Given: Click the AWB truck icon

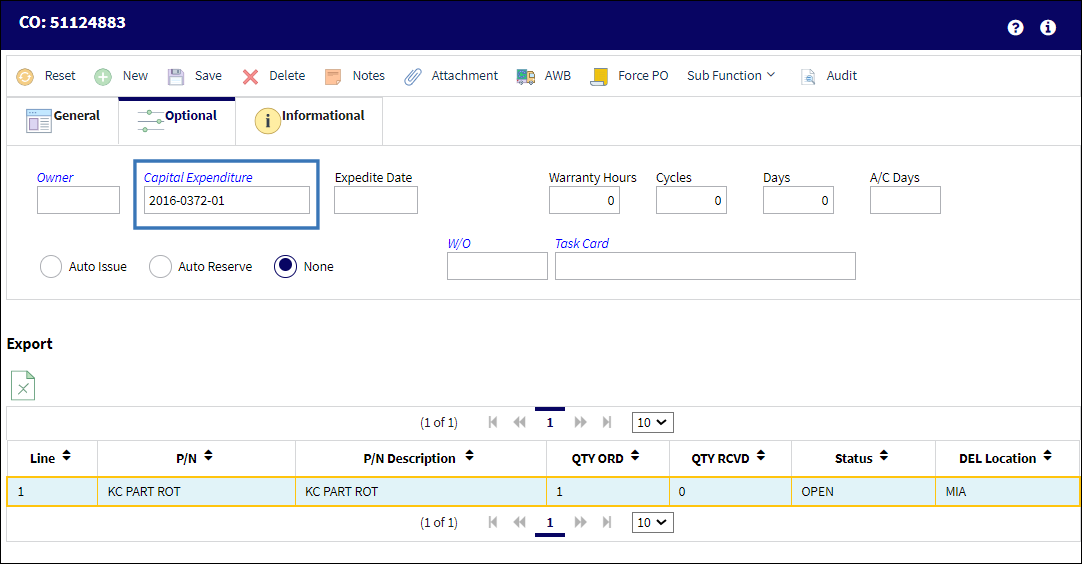Looking at the screenshot, I should (x=526, y=77).
